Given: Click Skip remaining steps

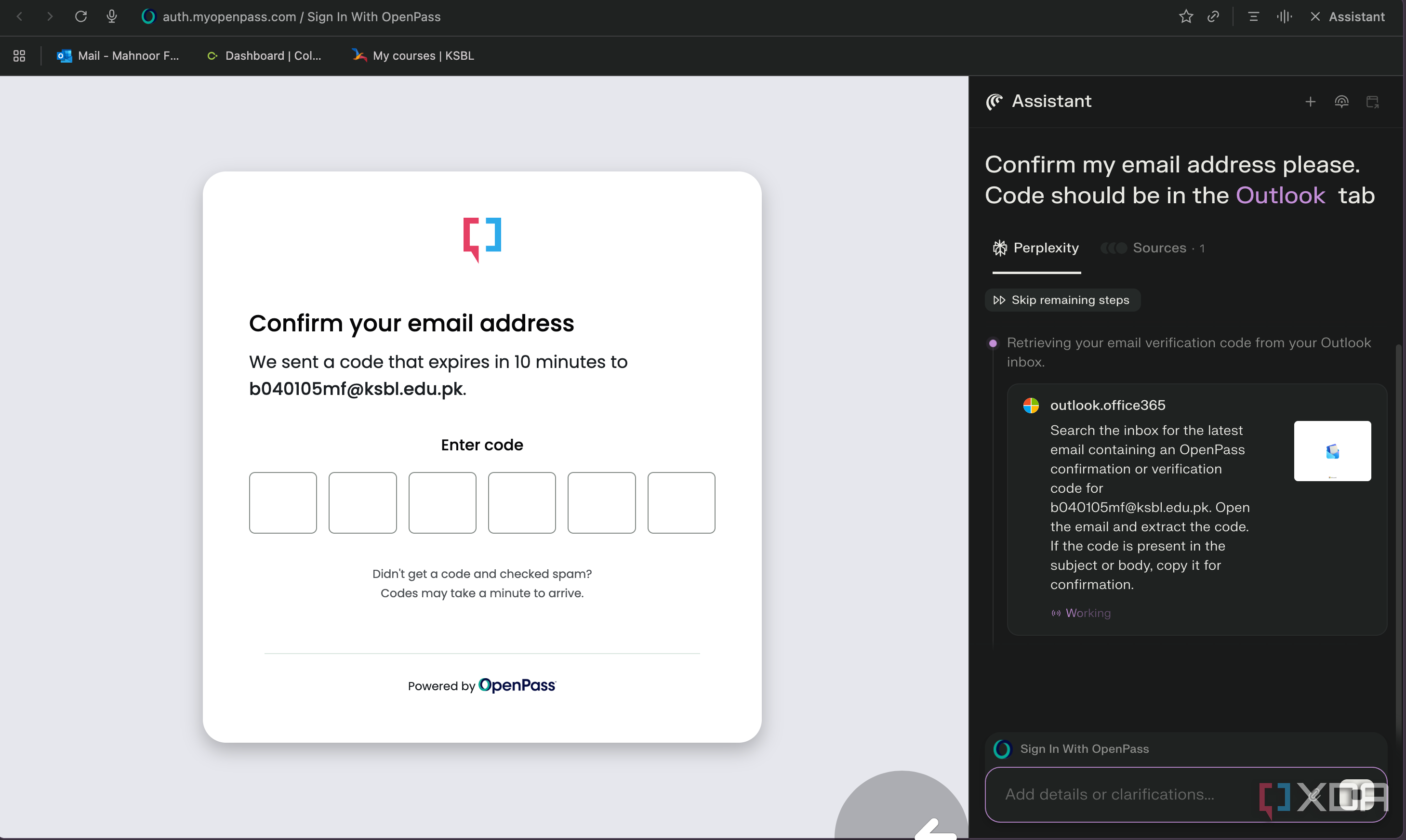Looking at the screenshot, I should (x=1062, y=300).
